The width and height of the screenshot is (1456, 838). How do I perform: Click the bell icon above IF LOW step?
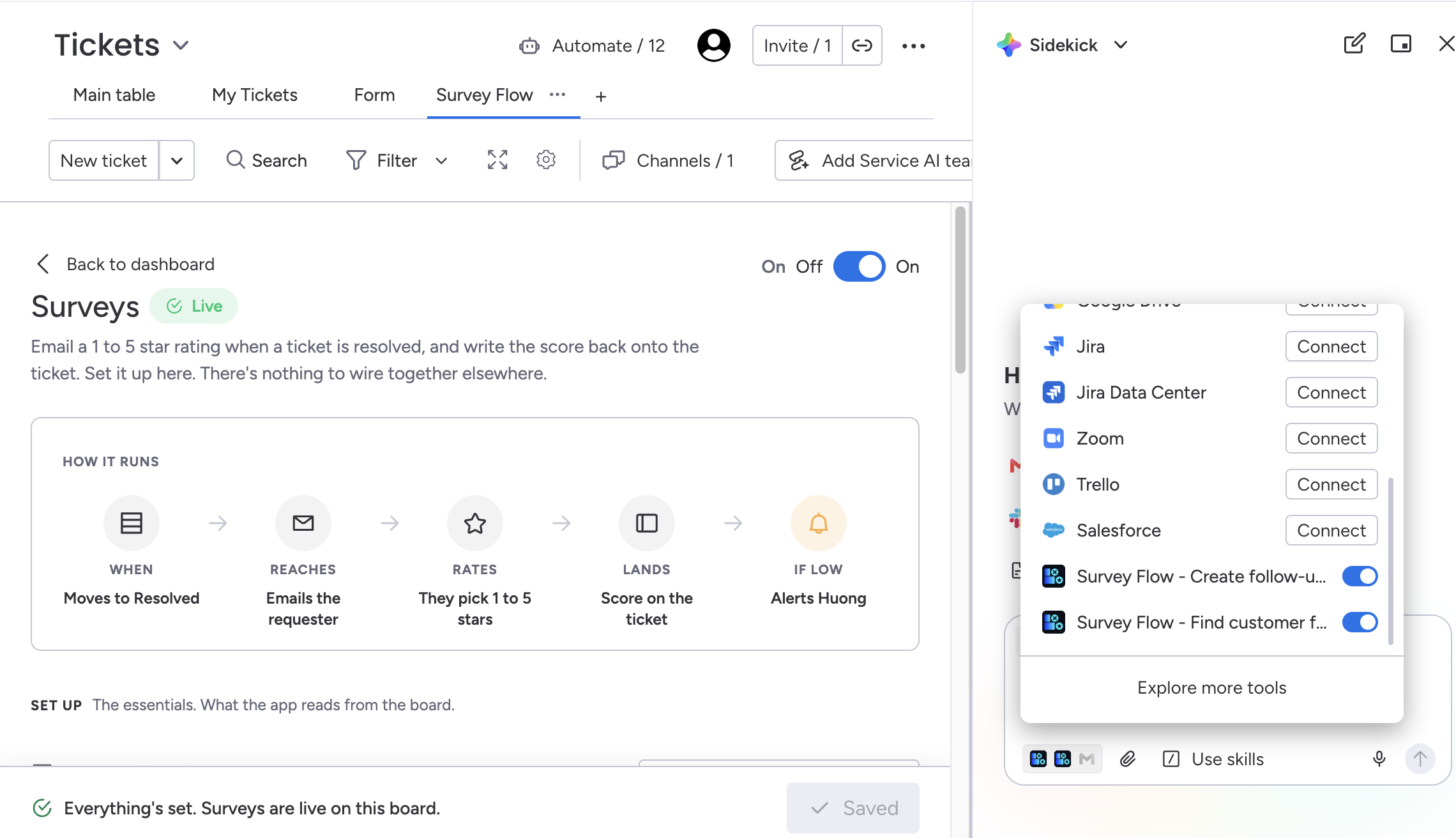(x=819, y=523)
